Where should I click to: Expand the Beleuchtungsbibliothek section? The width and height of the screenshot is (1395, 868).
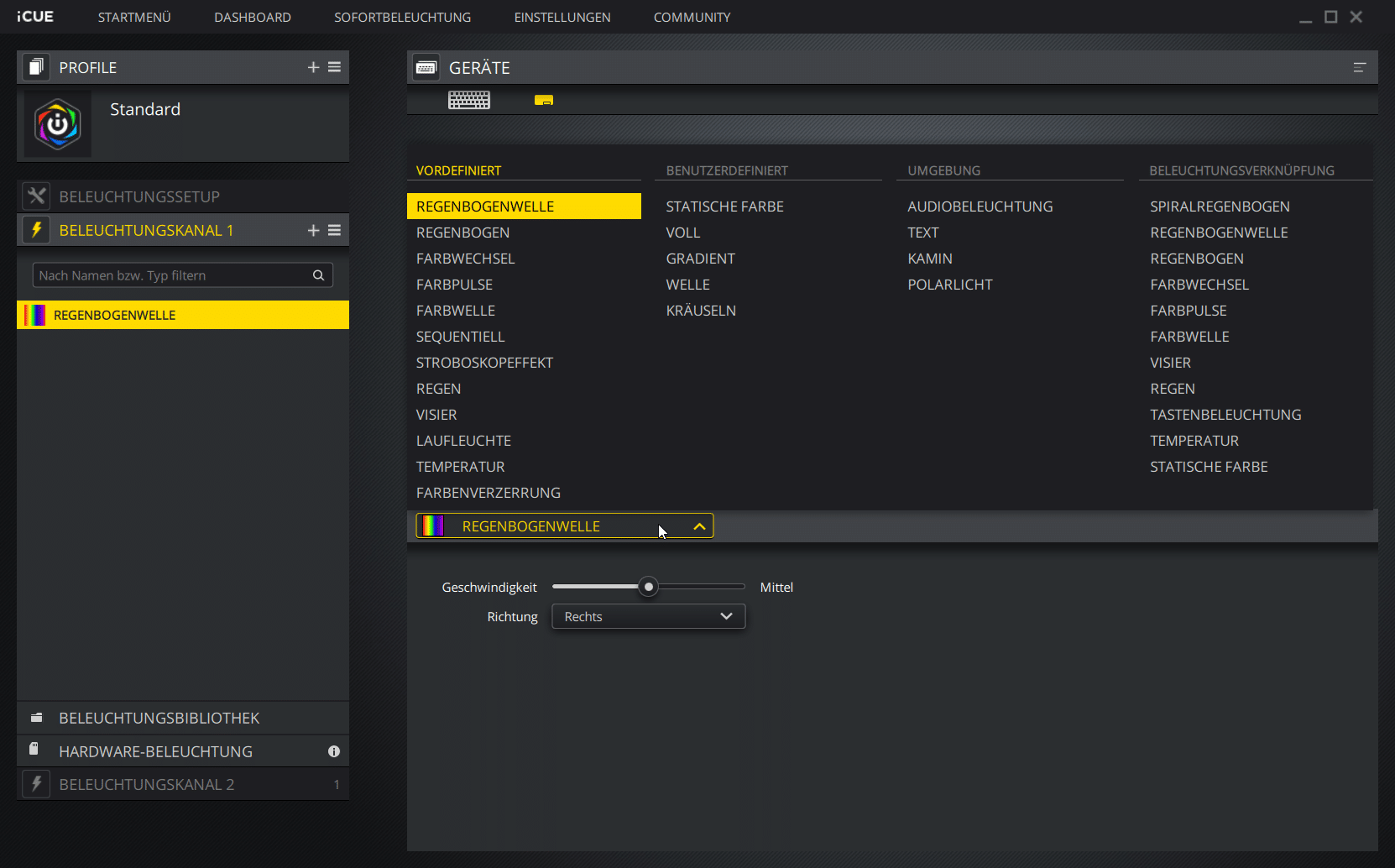pos(159,719)
